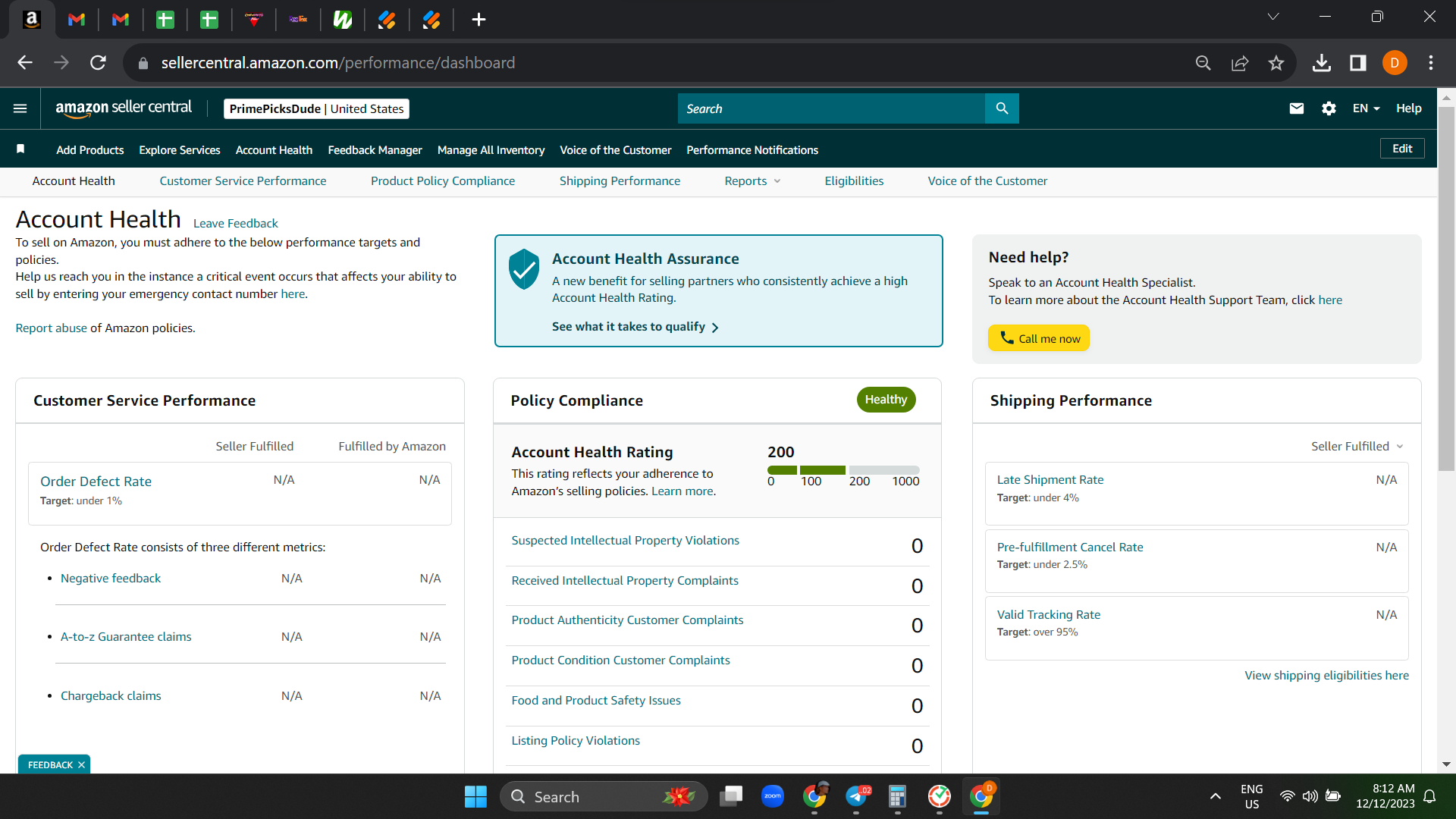The height and width of the screenshot is (819, 1456).
Task: Go back to previous page
Action: pyautogui.click(x=25, y=63)
